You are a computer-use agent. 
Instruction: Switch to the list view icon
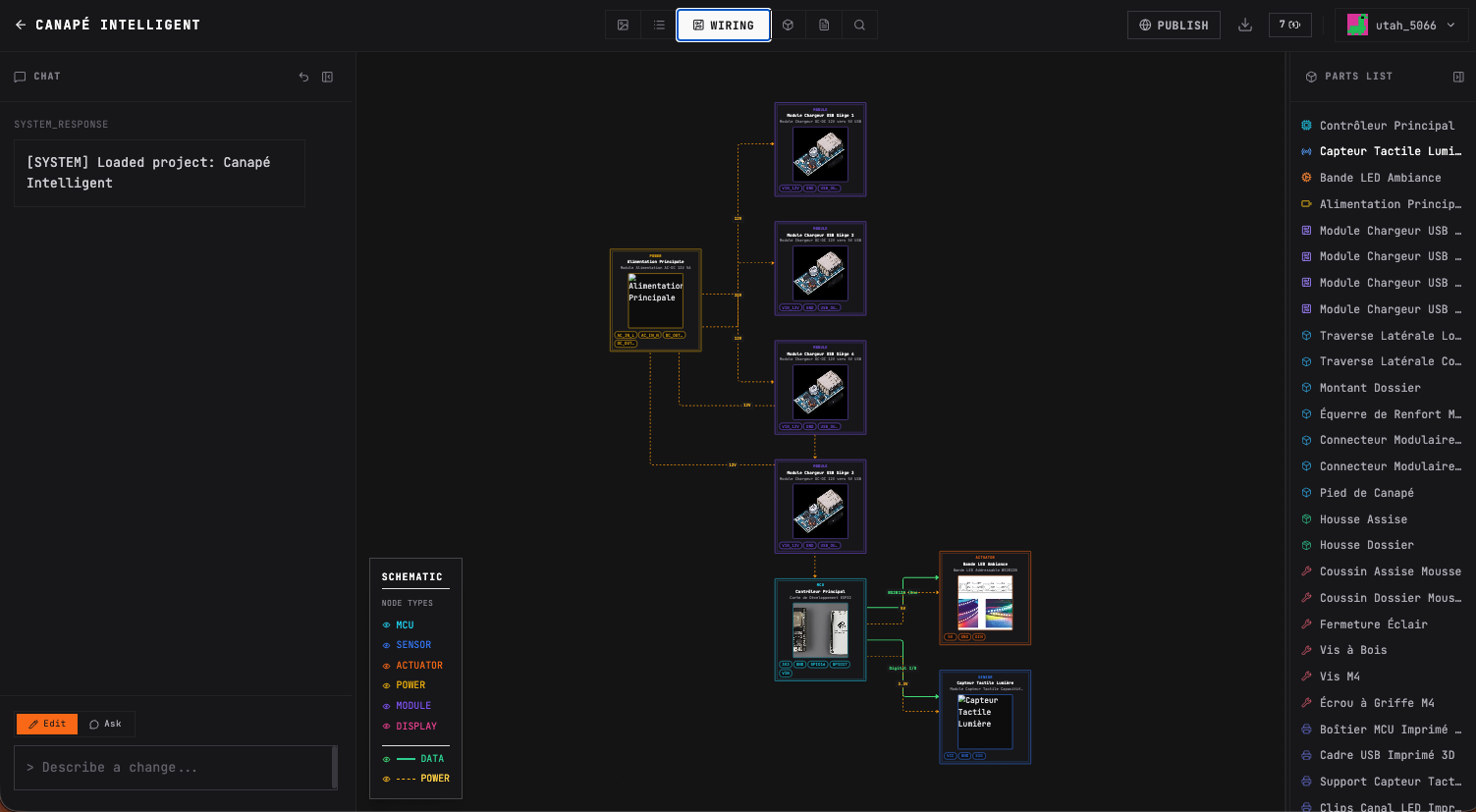point(659,26)
